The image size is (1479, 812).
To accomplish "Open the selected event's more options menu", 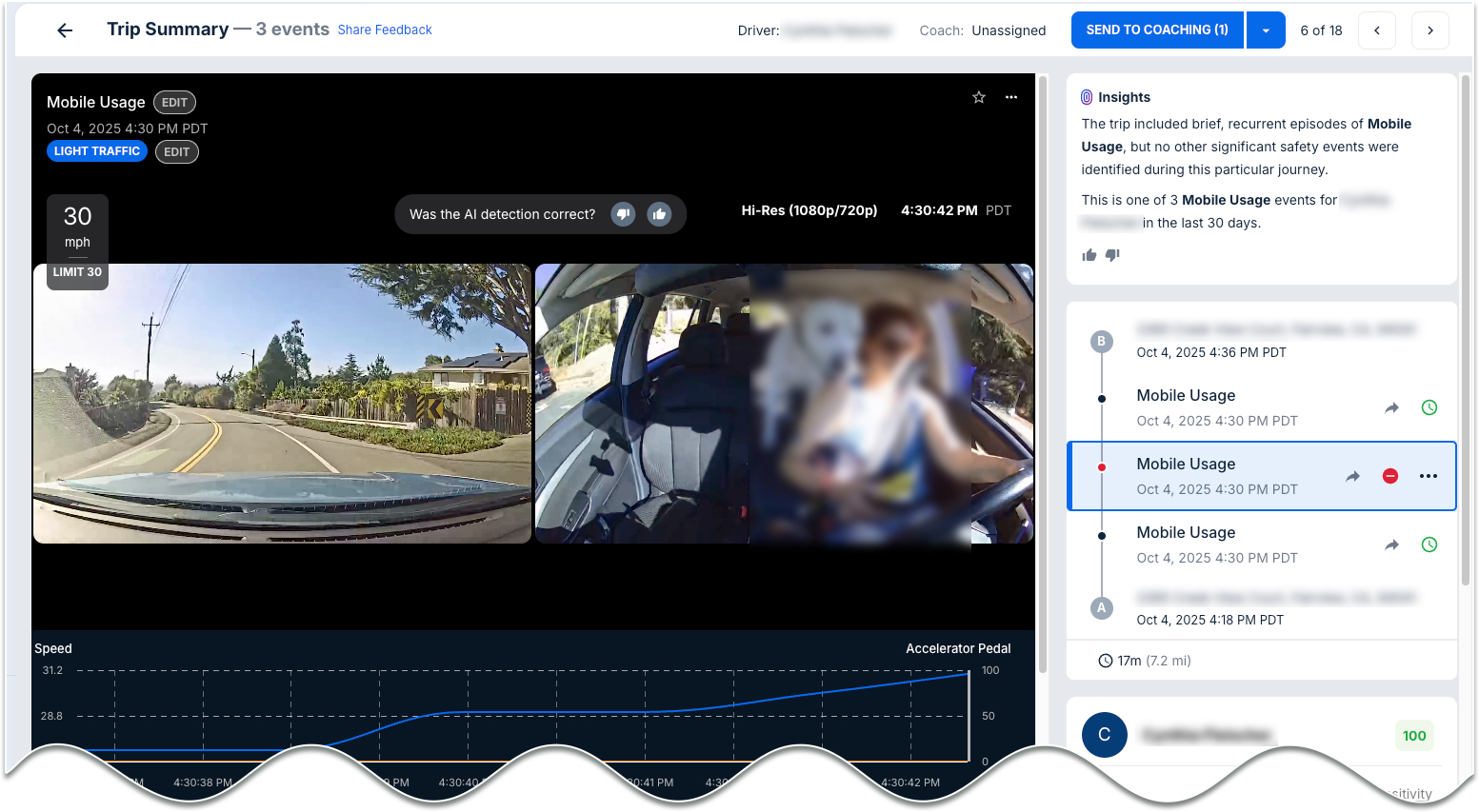I will click(1428, 476).
